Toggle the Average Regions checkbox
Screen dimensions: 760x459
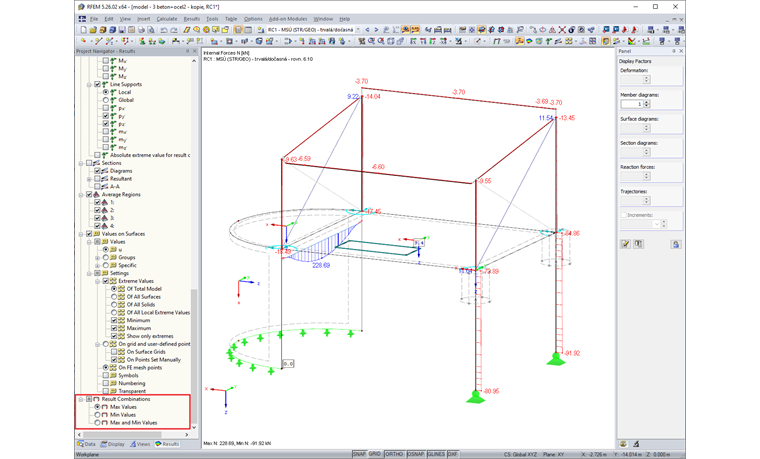coord(89,194)
